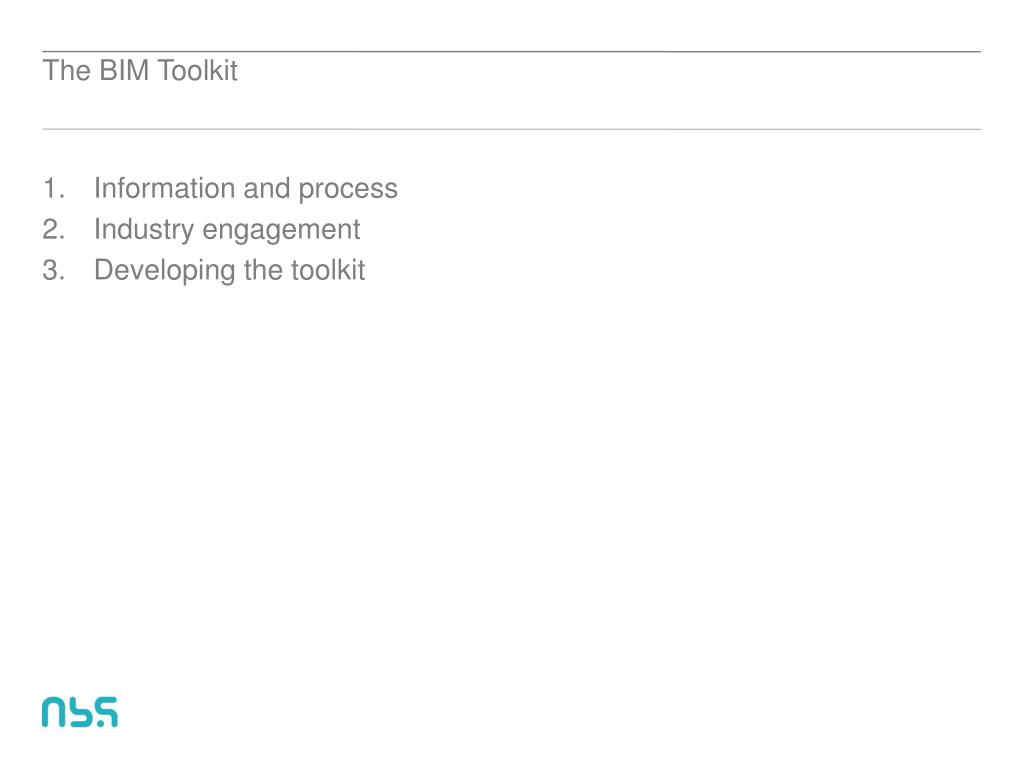The height and width of the screenshot is (768, 1024).
Task: Click the capitalized word Toolkit in the title
Action: [197, 71]
